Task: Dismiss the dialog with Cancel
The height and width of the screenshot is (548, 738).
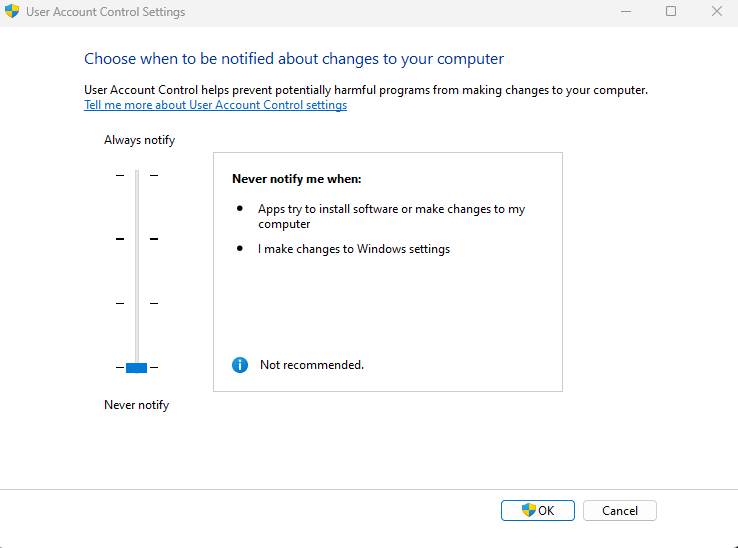Action: (x=619, y=510)
